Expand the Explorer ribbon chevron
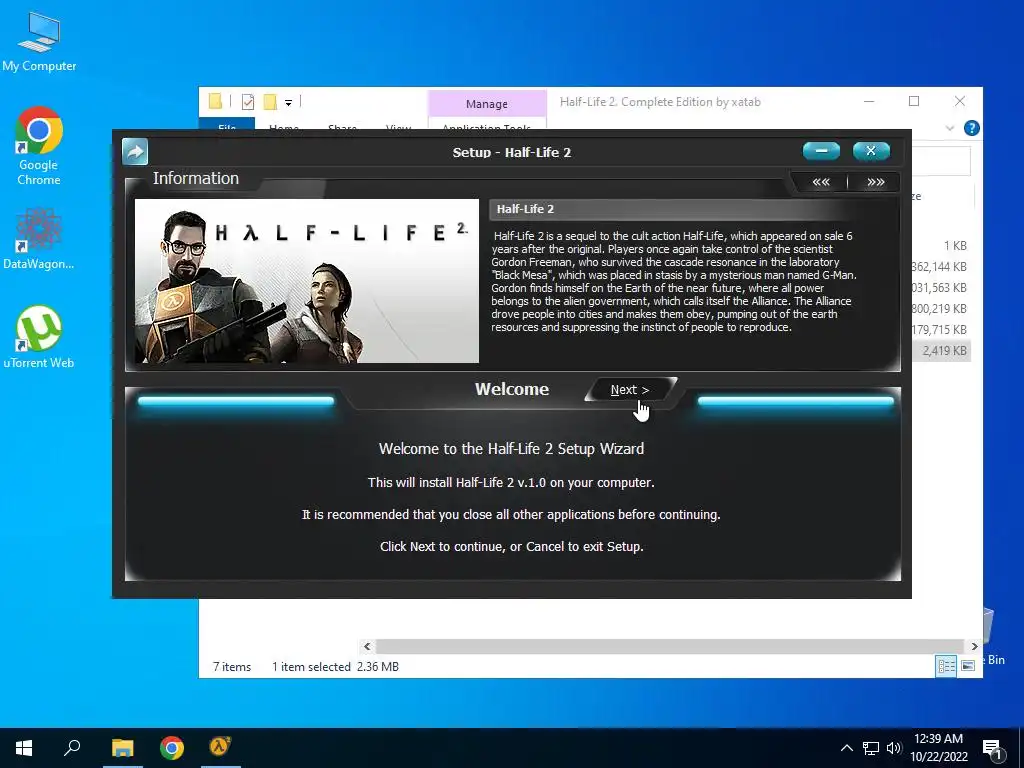Screen dimensions: 1024x768 coord(950,128)
